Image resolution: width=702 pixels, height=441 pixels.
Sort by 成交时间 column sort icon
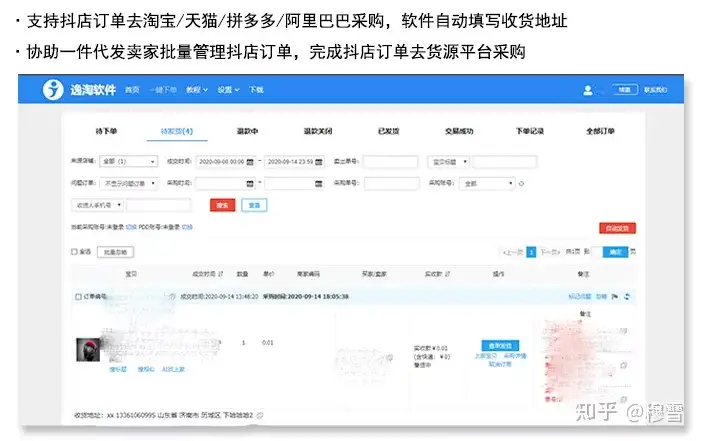221,274
